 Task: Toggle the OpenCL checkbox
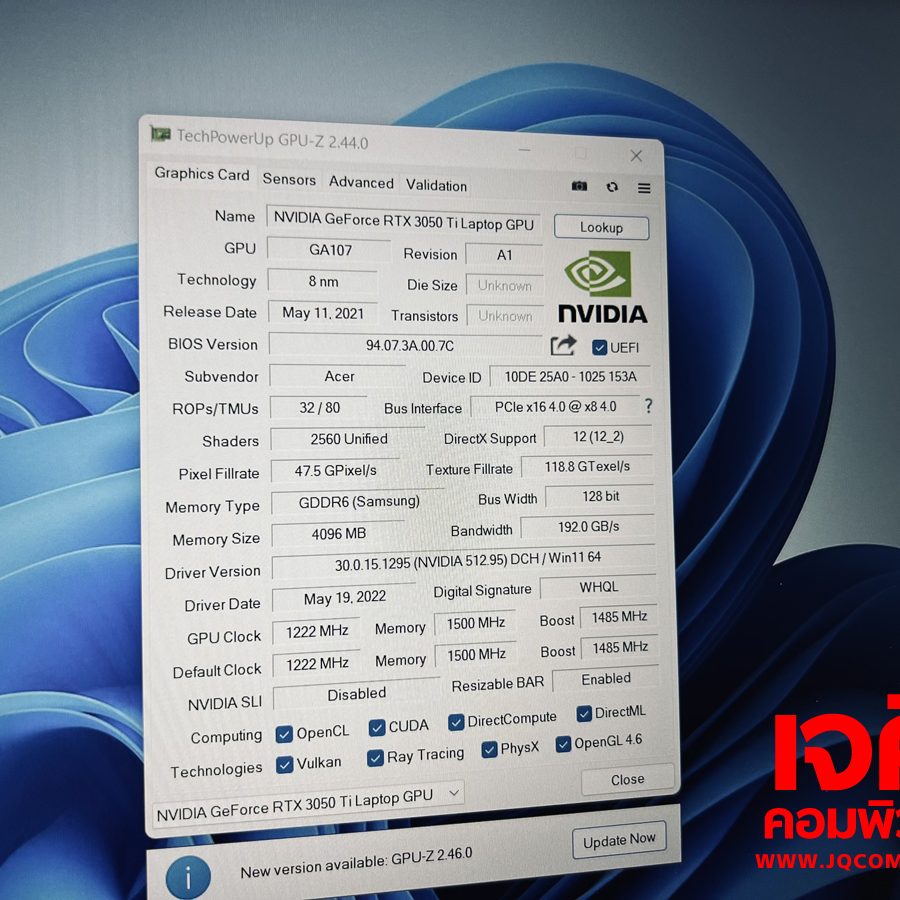pos(284,734)
